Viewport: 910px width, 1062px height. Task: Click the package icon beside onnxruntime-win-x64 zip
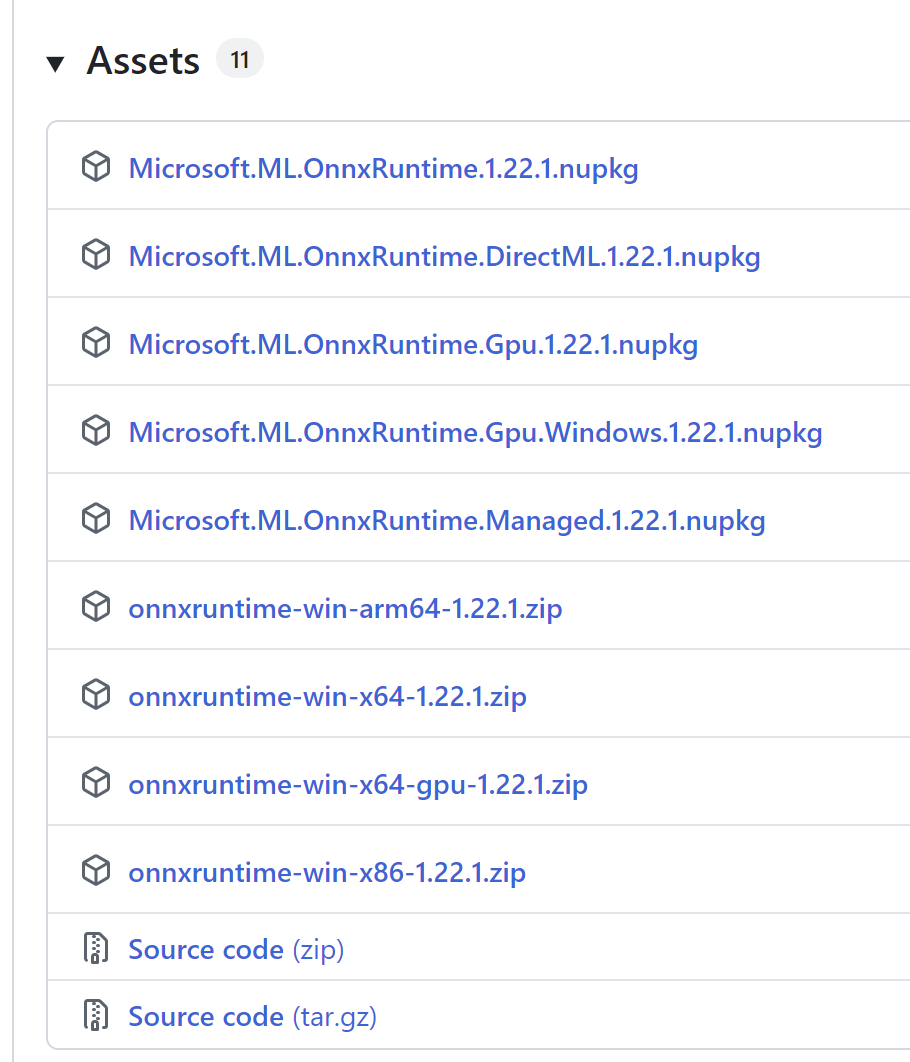coord(95,694)
